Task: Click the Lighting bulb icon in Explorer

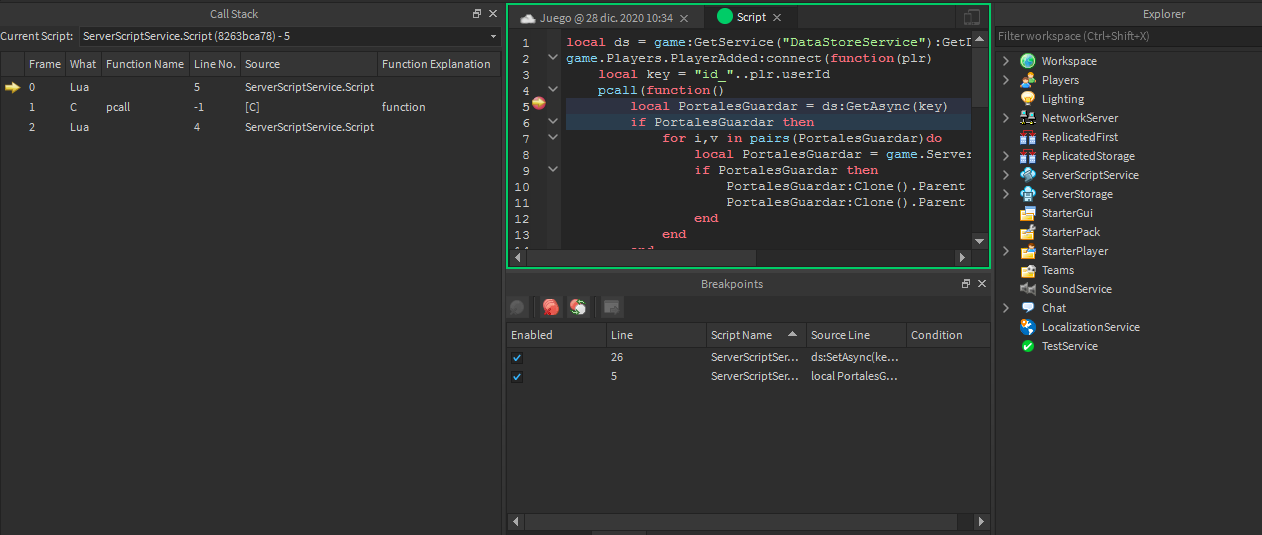Action: 1027,99
